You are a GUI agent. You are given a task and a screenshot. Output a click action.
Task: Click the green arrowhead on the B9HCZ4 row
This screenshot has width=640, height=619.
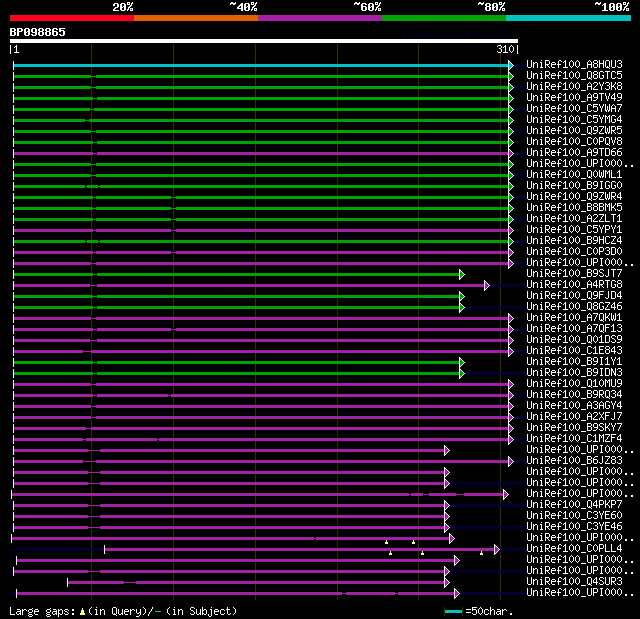(511, 242)
